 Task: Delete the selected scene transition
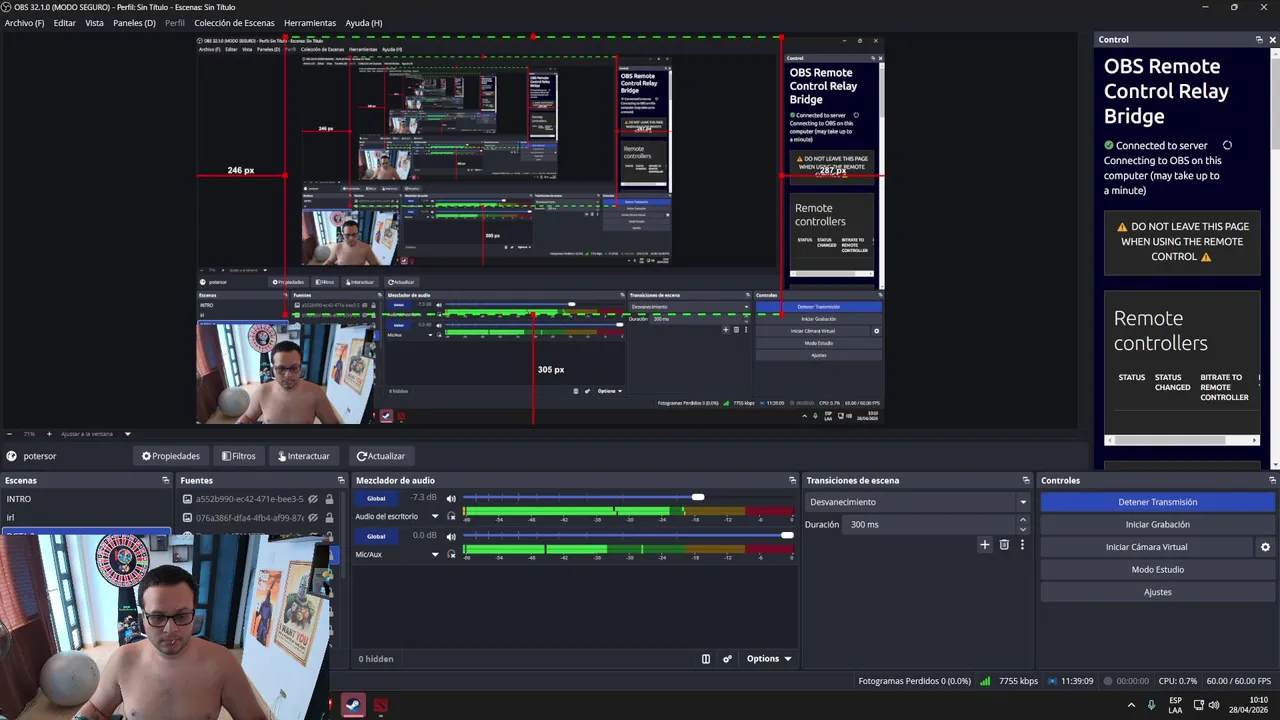point(1004,545)
